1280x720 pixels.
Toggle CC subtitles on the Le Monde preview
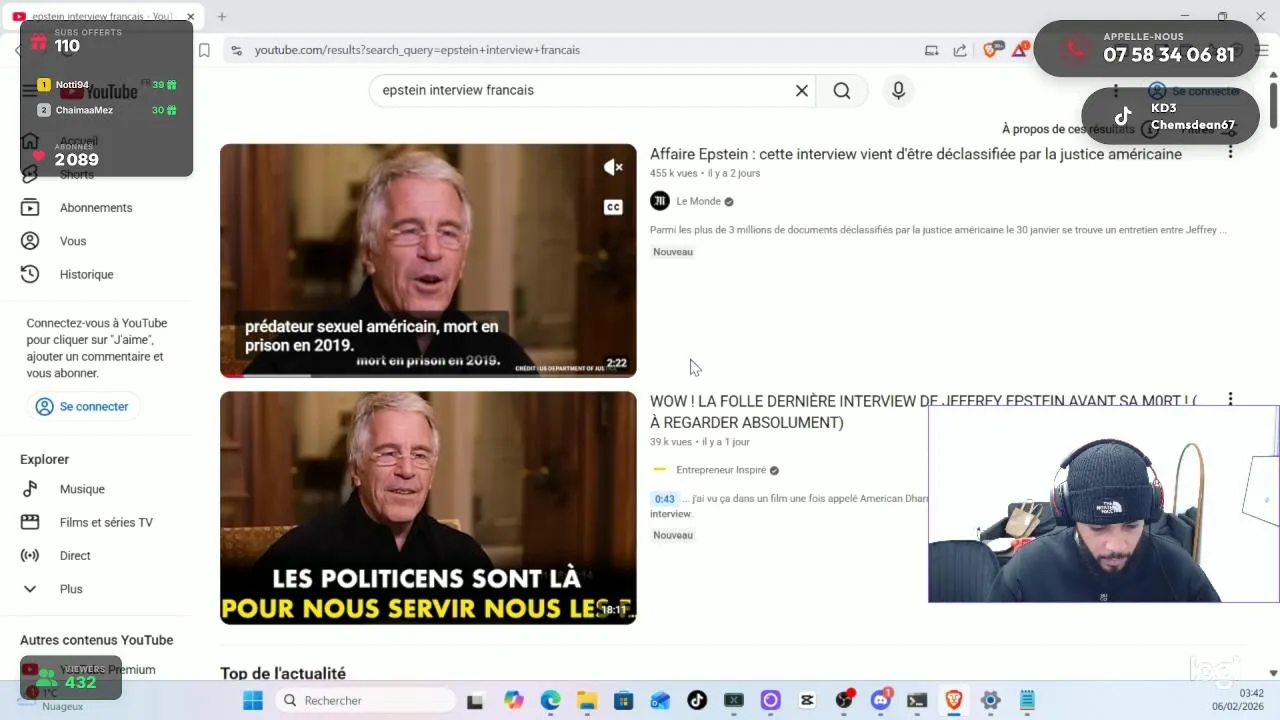coord(613,207)
